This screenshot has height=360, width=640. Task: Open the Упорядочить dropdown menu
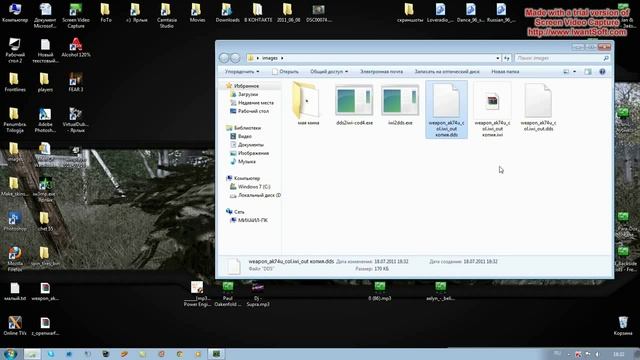(x=242, y=71)
